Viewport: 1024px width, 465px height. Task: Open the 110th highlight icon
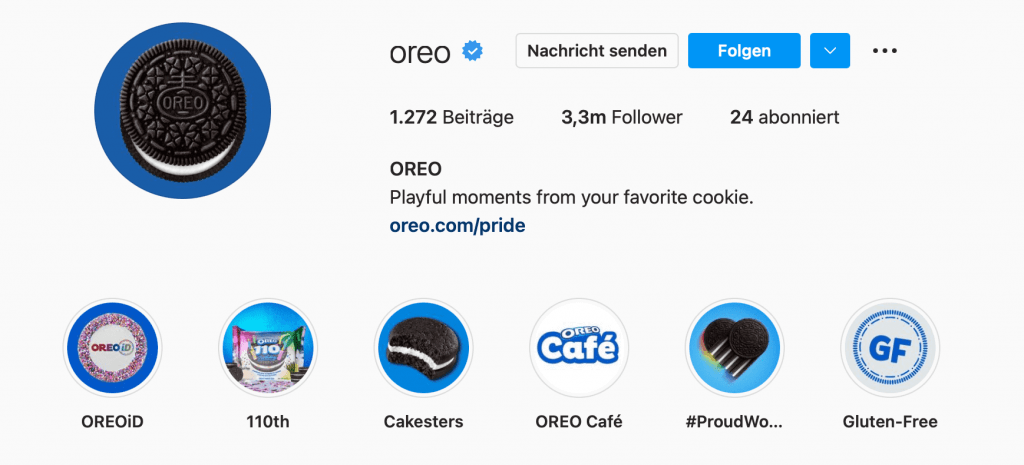click(x=268, y=348)
